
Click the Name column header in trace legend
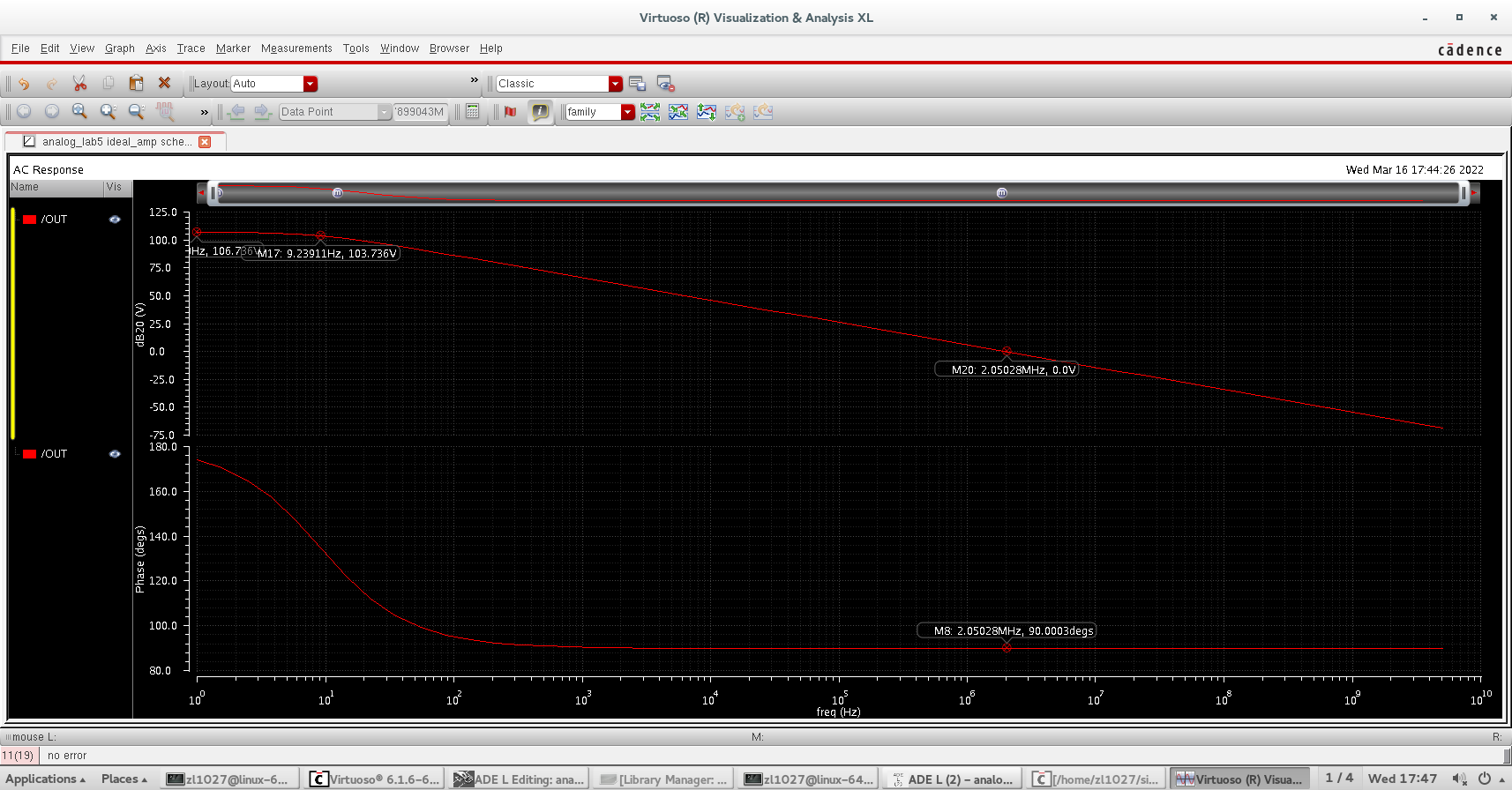click(x=56, y=187)
